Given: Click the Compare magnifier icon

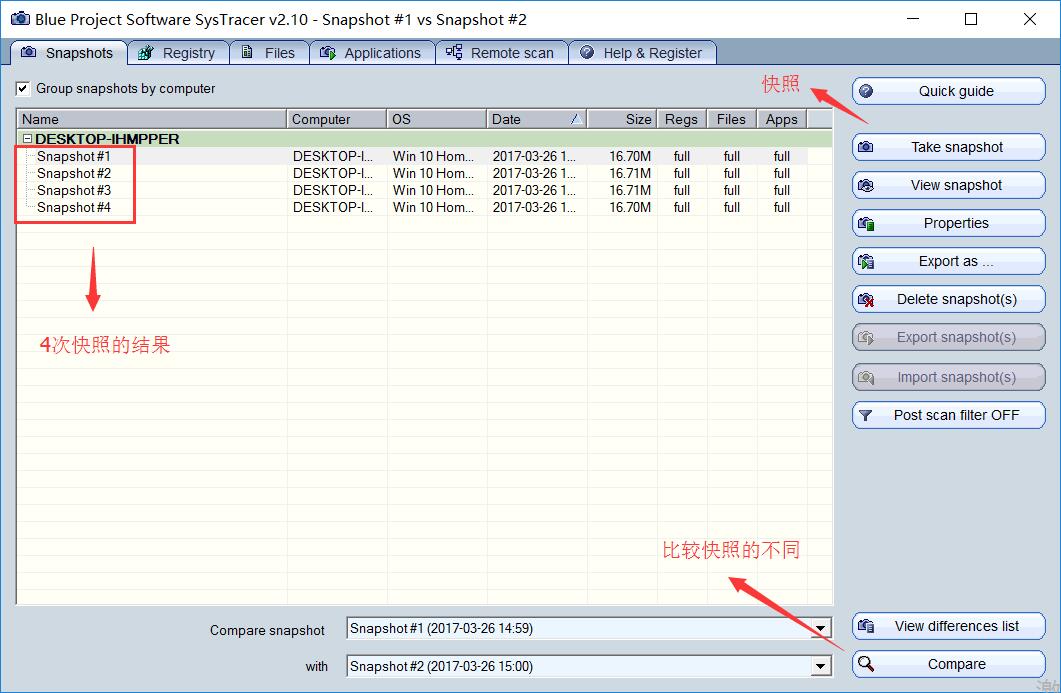Looking at the screenshot, I should (x=866, y=664).
